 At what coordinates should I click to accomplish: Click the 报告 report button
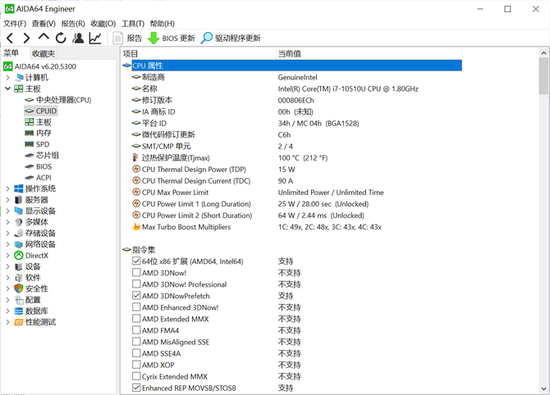(127, 38)
